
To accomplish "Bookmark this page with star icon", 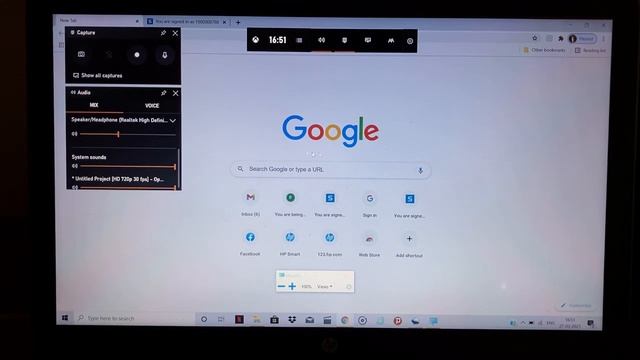I will [535, 38].
